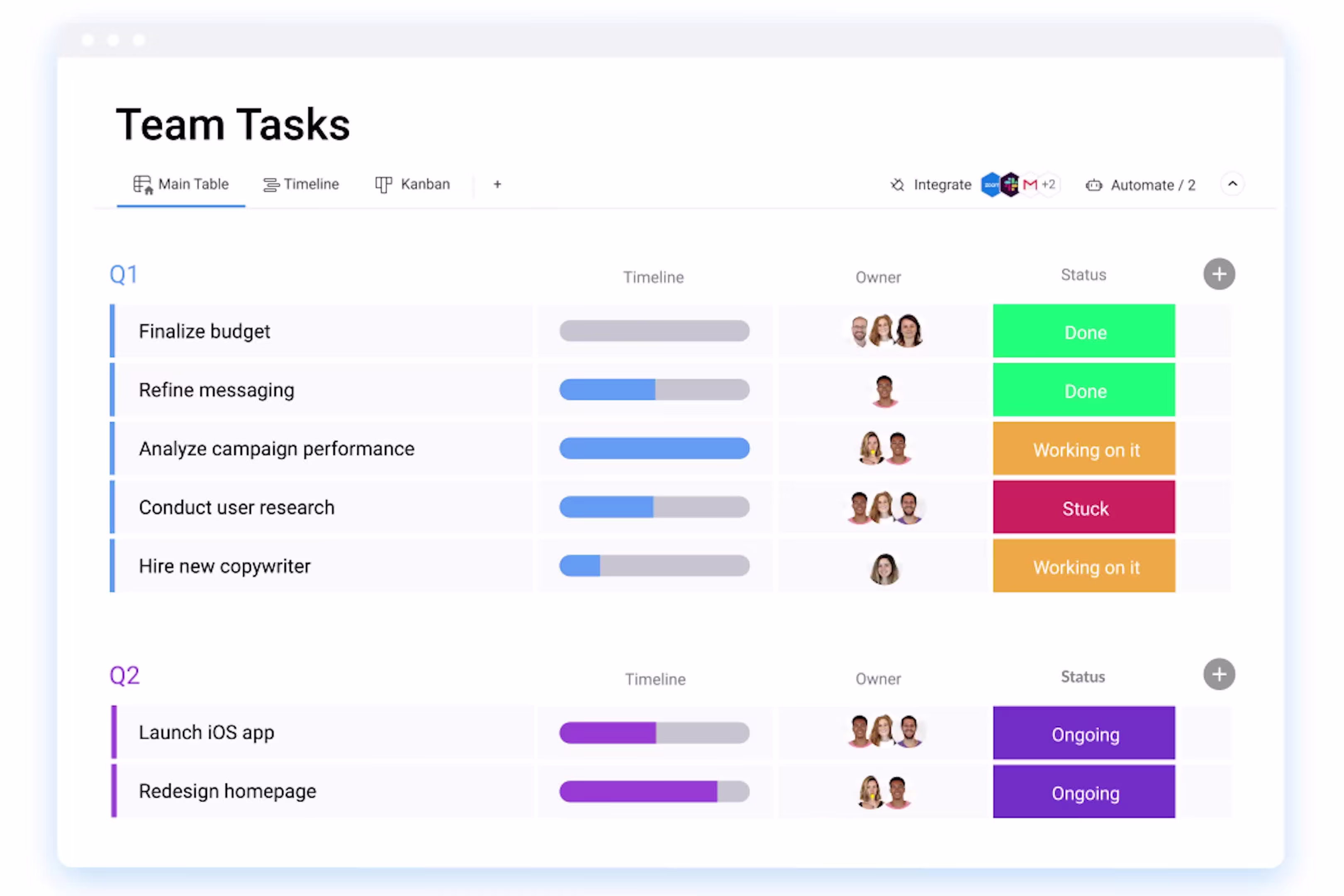Add a new view with plus tab

pos(497,185)
